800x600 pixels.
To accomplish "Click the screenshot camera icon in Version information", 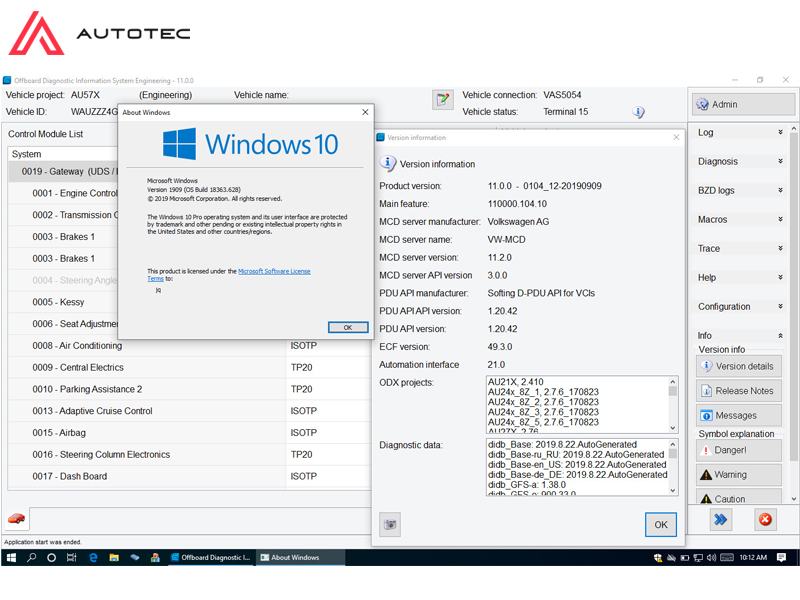I will click(390, 524).
